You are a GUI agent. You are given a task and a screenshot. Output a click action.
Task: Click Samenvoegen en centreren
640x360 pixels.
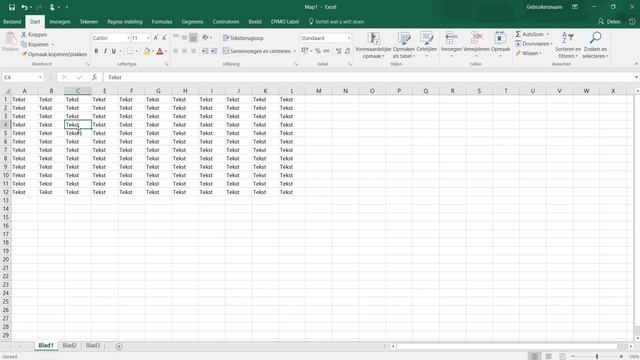point(257,51)
